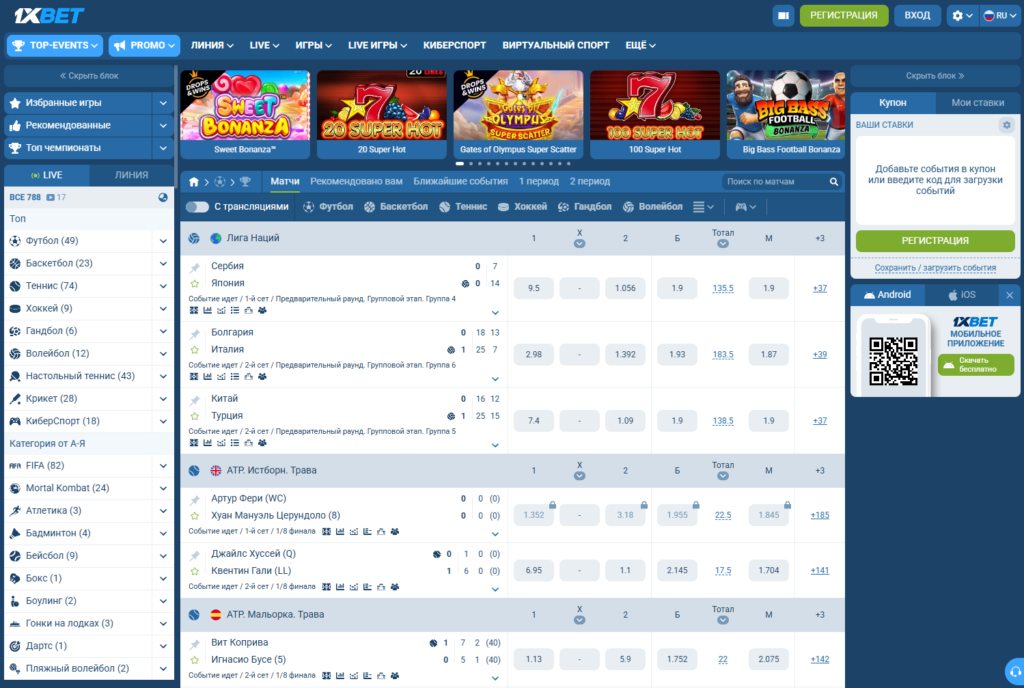Click Сохранить / загрузить события link
The image size is (1024, 688).
coord(935,268)
